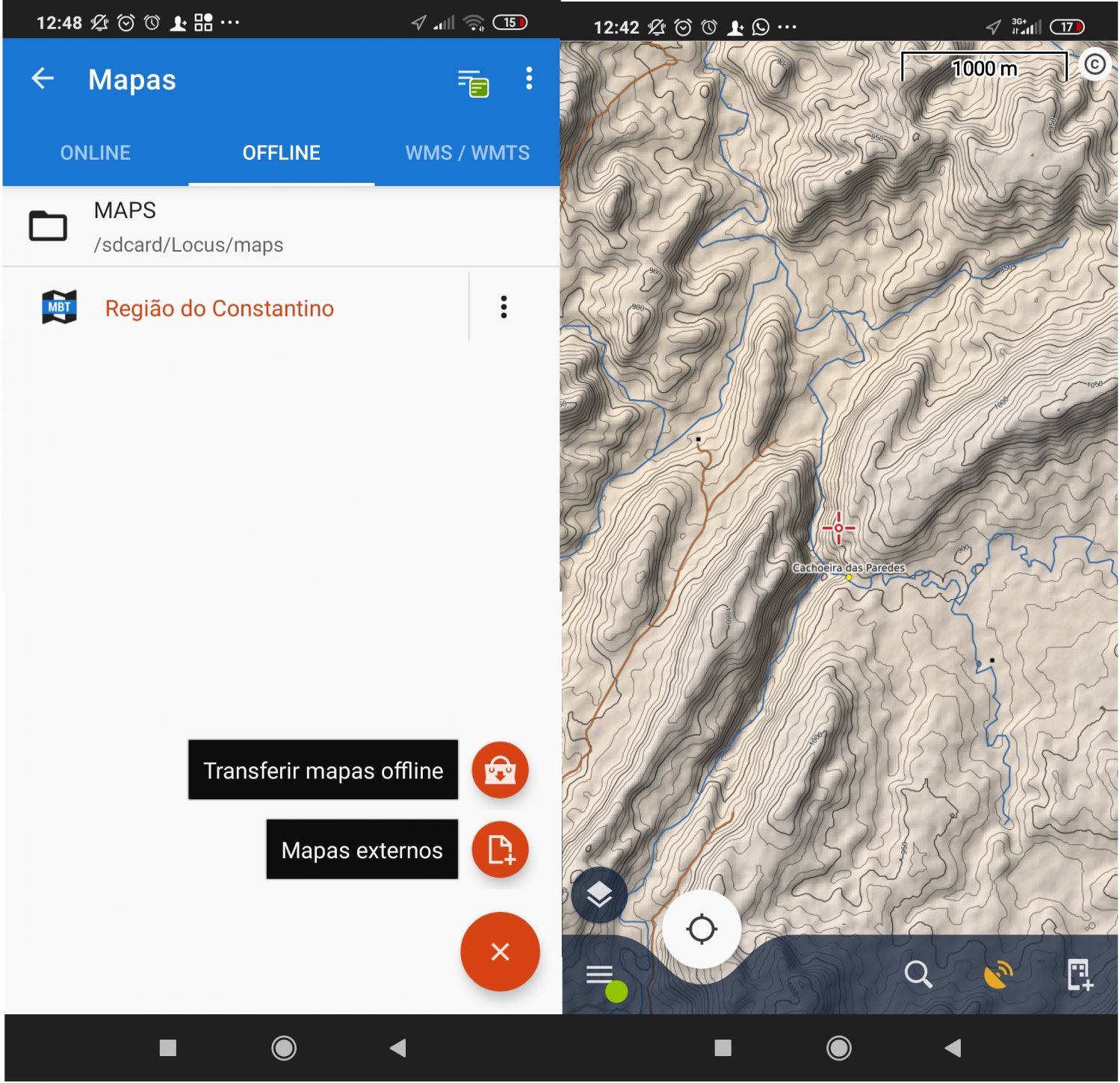Tap the orange add external file icon

[x=500, y=850]
